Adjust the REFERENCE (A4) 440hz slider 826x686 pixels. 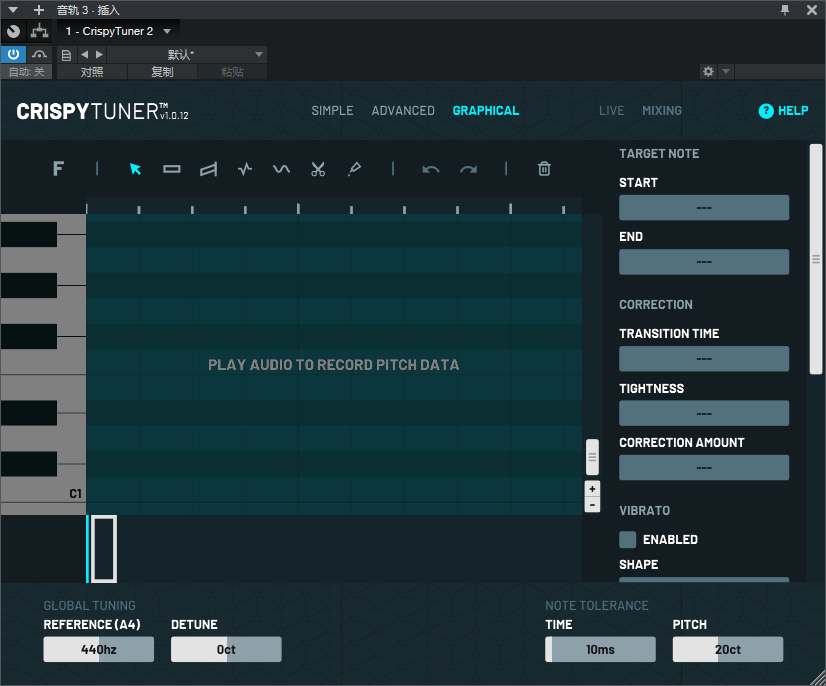pyautogui.click(x=99, y=649)
